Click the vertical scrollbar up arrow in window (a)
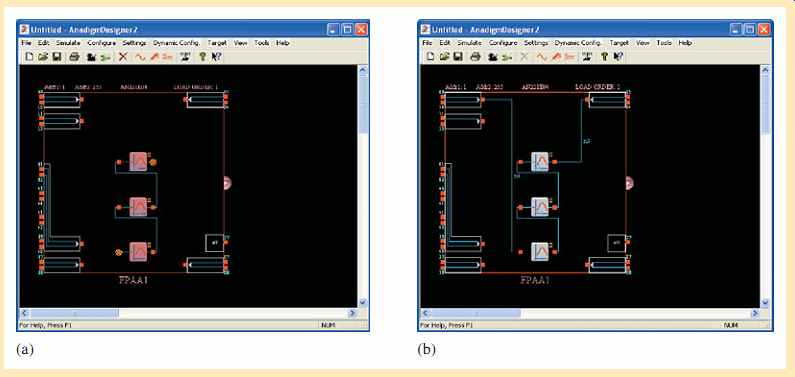 (363, 70)
